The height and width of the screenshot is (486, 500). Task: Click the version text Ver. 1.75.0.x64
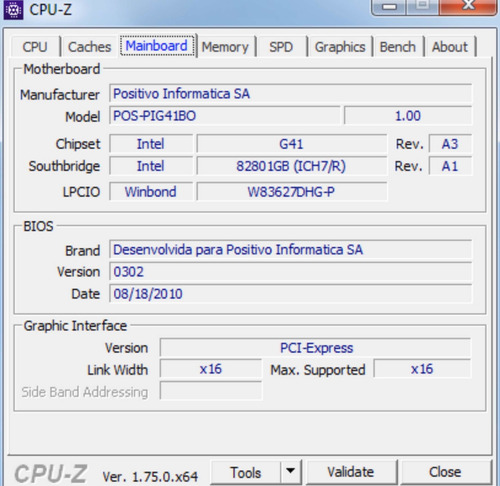tap(150, 477)
